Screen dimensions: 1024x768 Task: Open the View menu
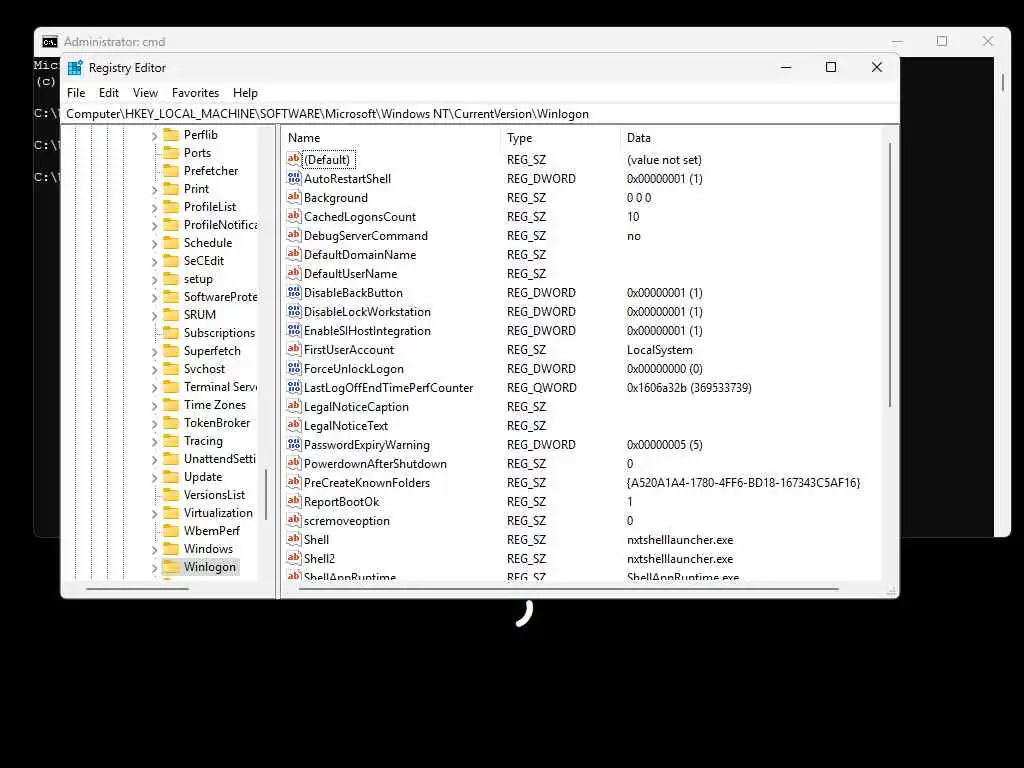click(145, 93)
